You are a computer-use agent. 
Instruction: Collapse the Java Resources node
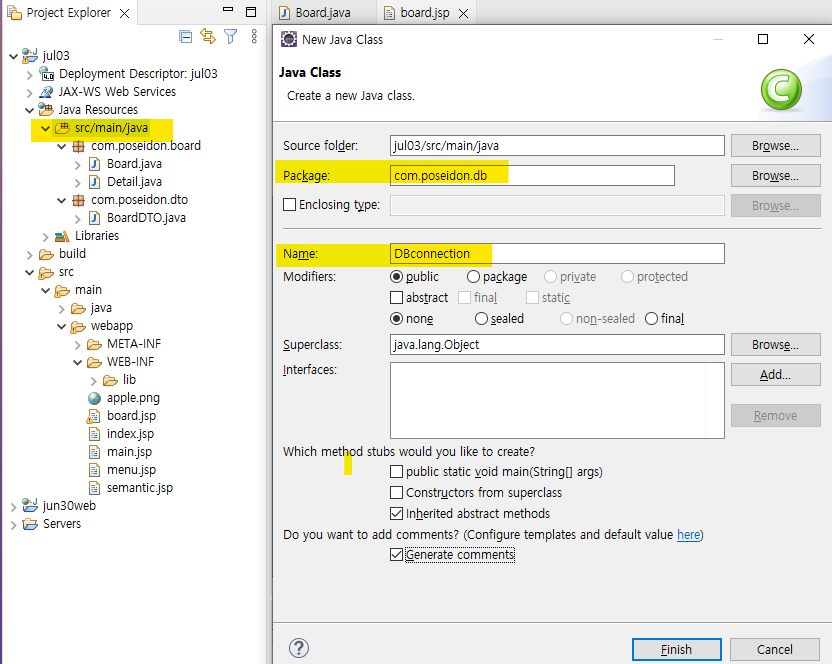(x=30, y=110)
